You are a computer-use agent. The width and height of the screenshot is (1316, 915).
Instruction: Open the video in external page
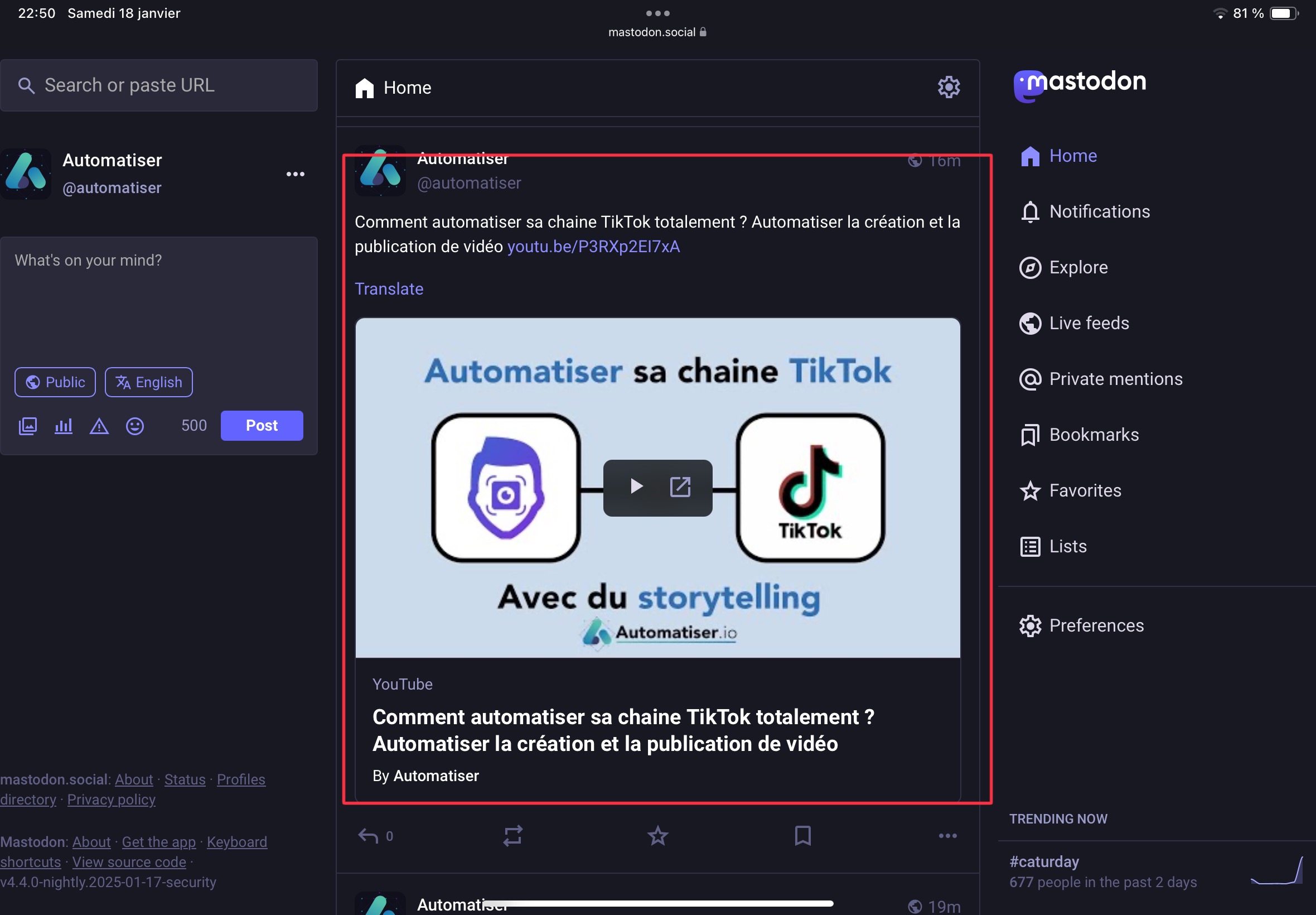(x=680, y=487)
